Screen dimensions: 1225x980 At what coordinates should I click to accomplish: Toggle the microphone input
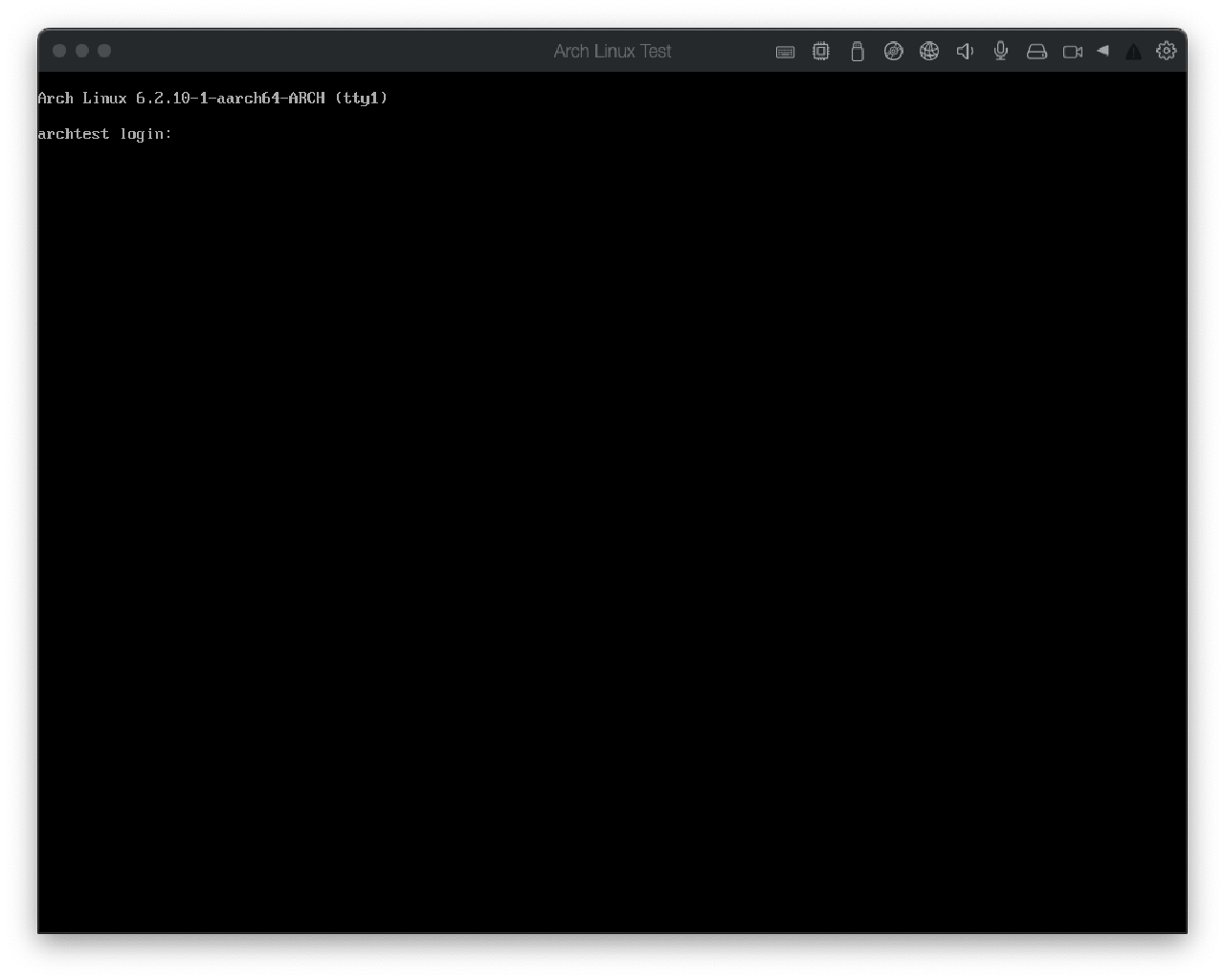click(1000, 52)
